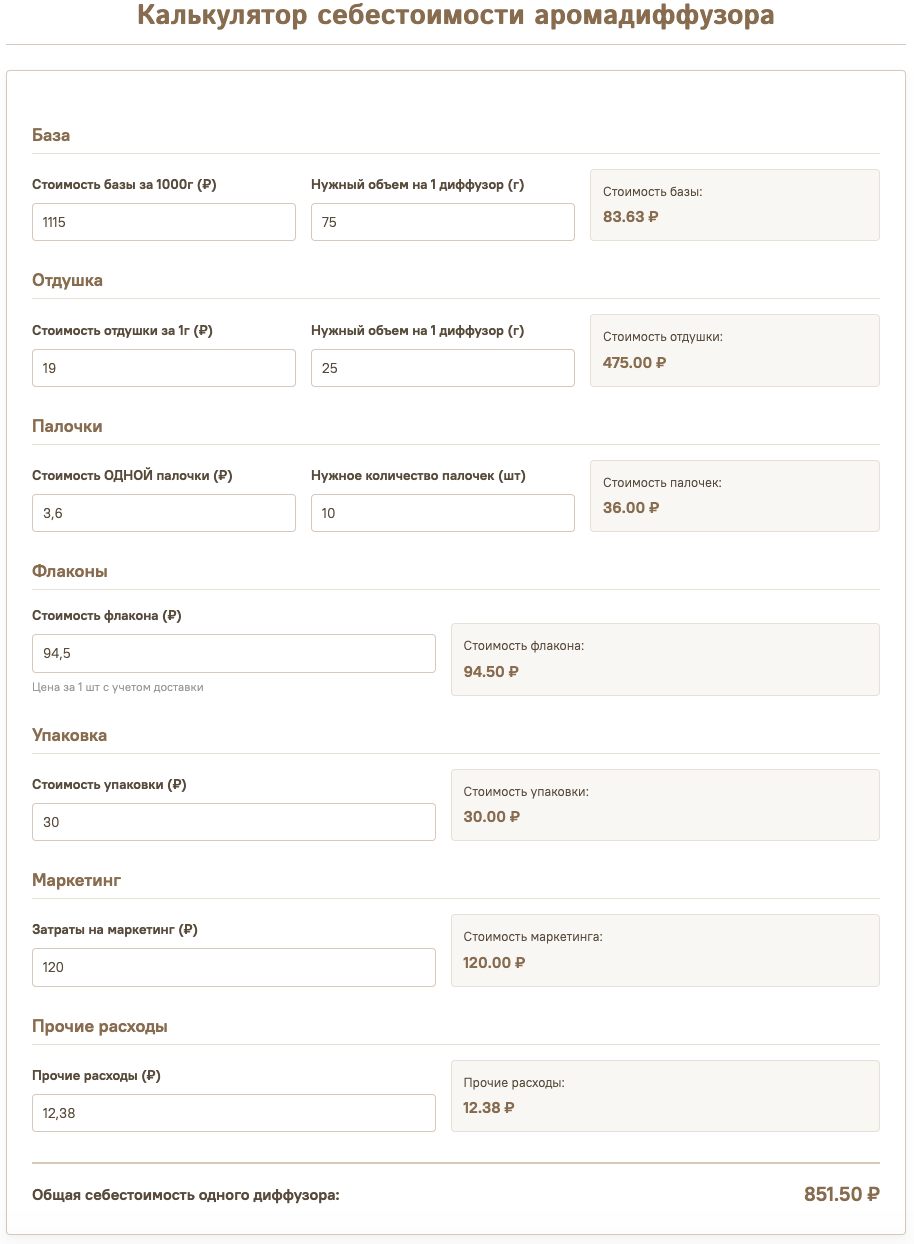Image resolution: width=914 pixels, height=1244 pixels.
Task: Click the calculator page title heading
Action: (x=456, y=16)
